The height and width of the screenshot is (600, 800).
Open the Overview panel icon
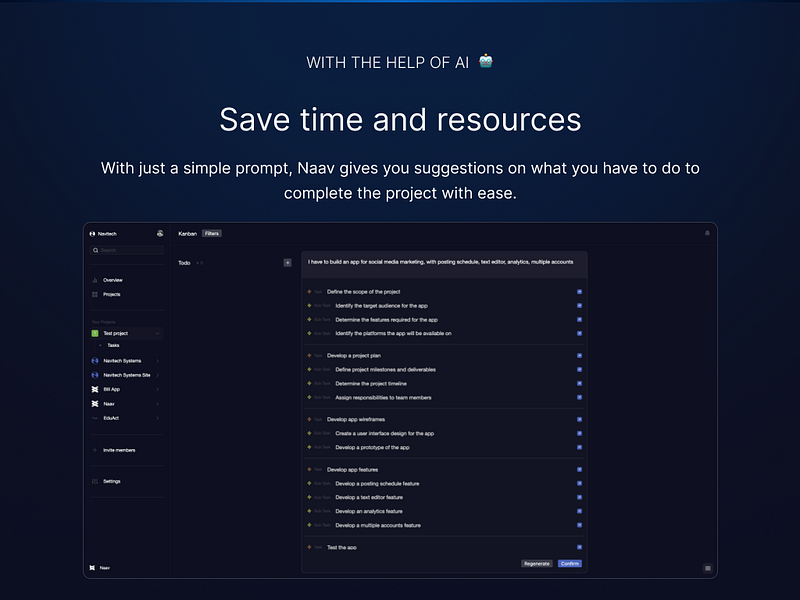click(x=94, y=281)
